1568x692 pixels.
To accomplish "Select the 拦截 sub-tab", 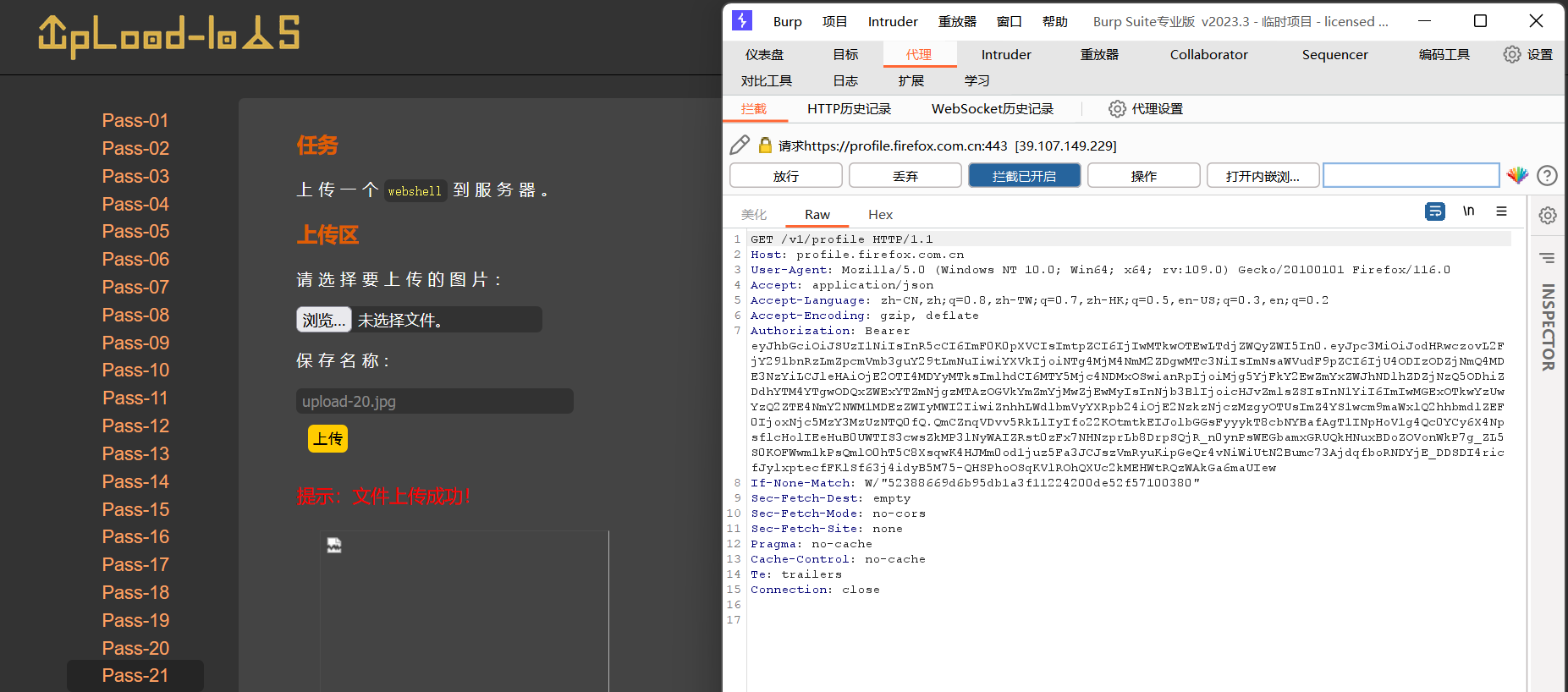I will pyautogui.click(x=753, y=108).
